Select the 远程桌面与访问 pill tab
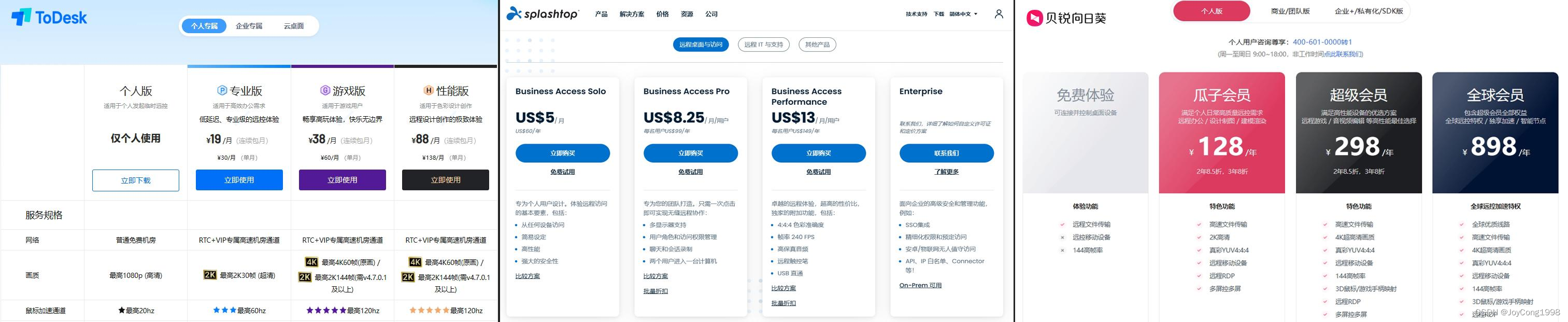This screenshot has height=322, width=1568. tap(701, 45)
